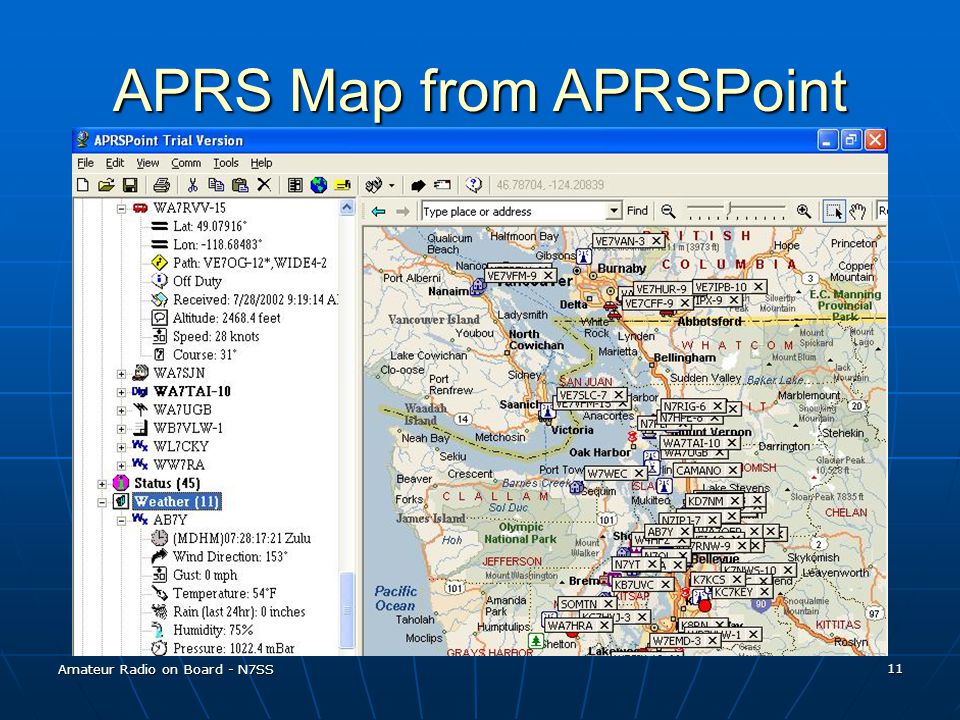Click the Open folder toolbar icon

[x=106, y=185]
